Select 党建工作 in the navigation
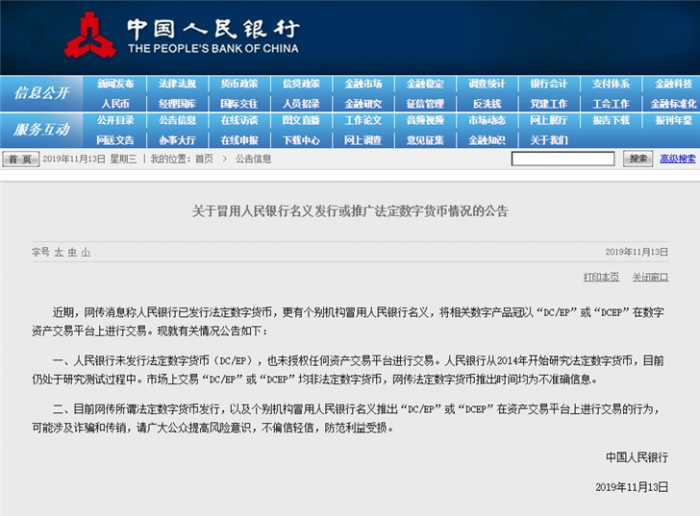 click(549, 104)
